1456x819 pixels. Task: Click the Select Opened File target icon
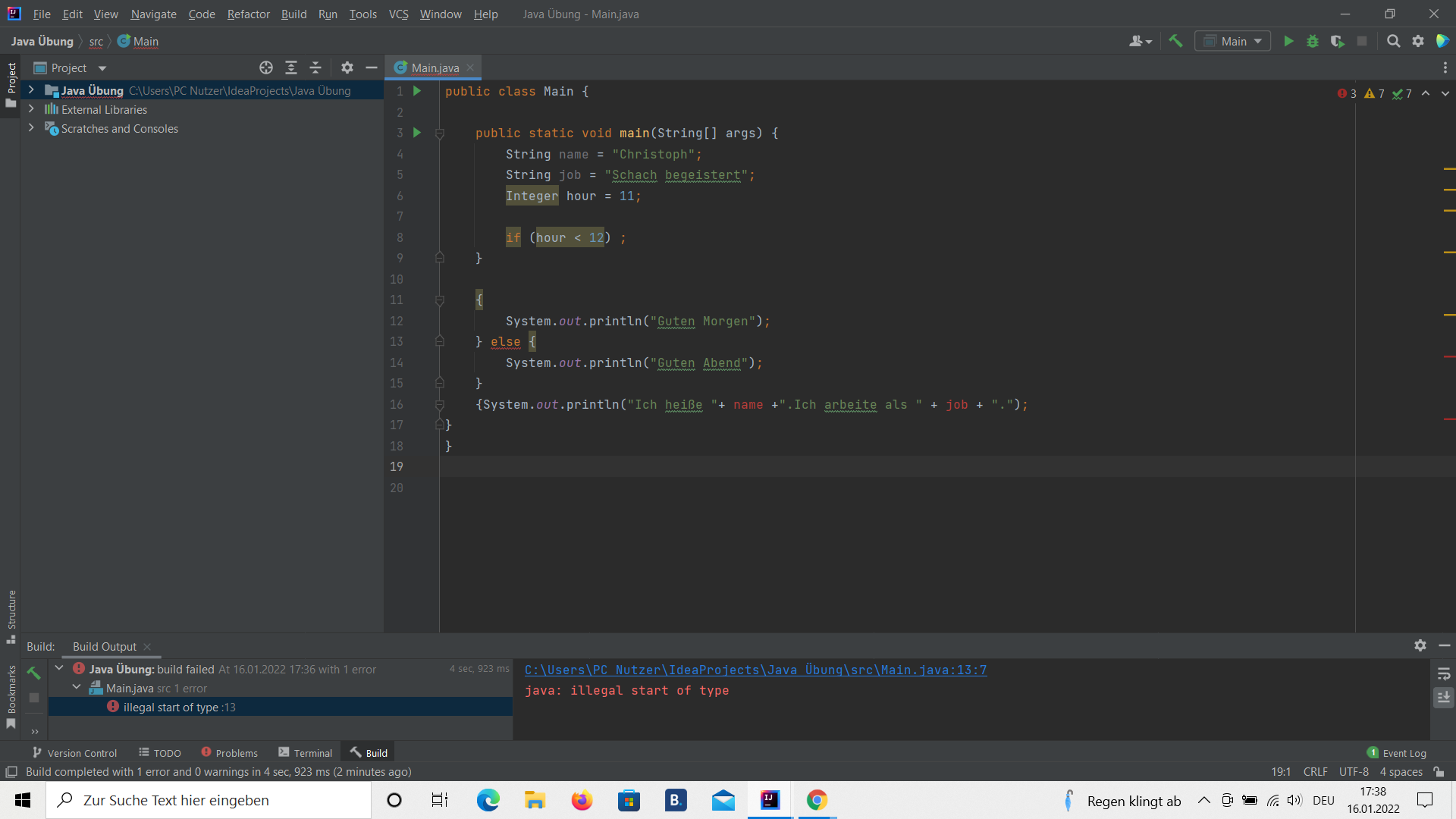point(266,67)
